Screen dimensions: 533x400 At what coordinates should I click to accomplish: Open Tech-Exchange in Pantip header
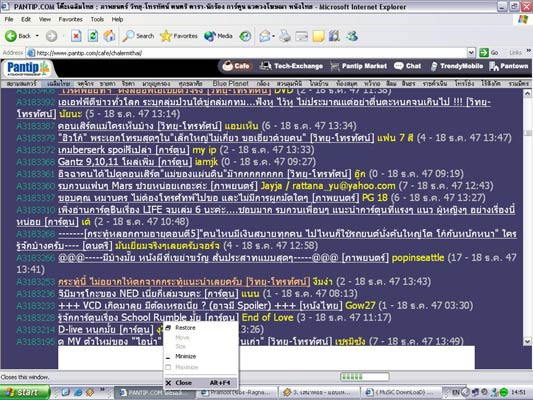pos(291,66)
